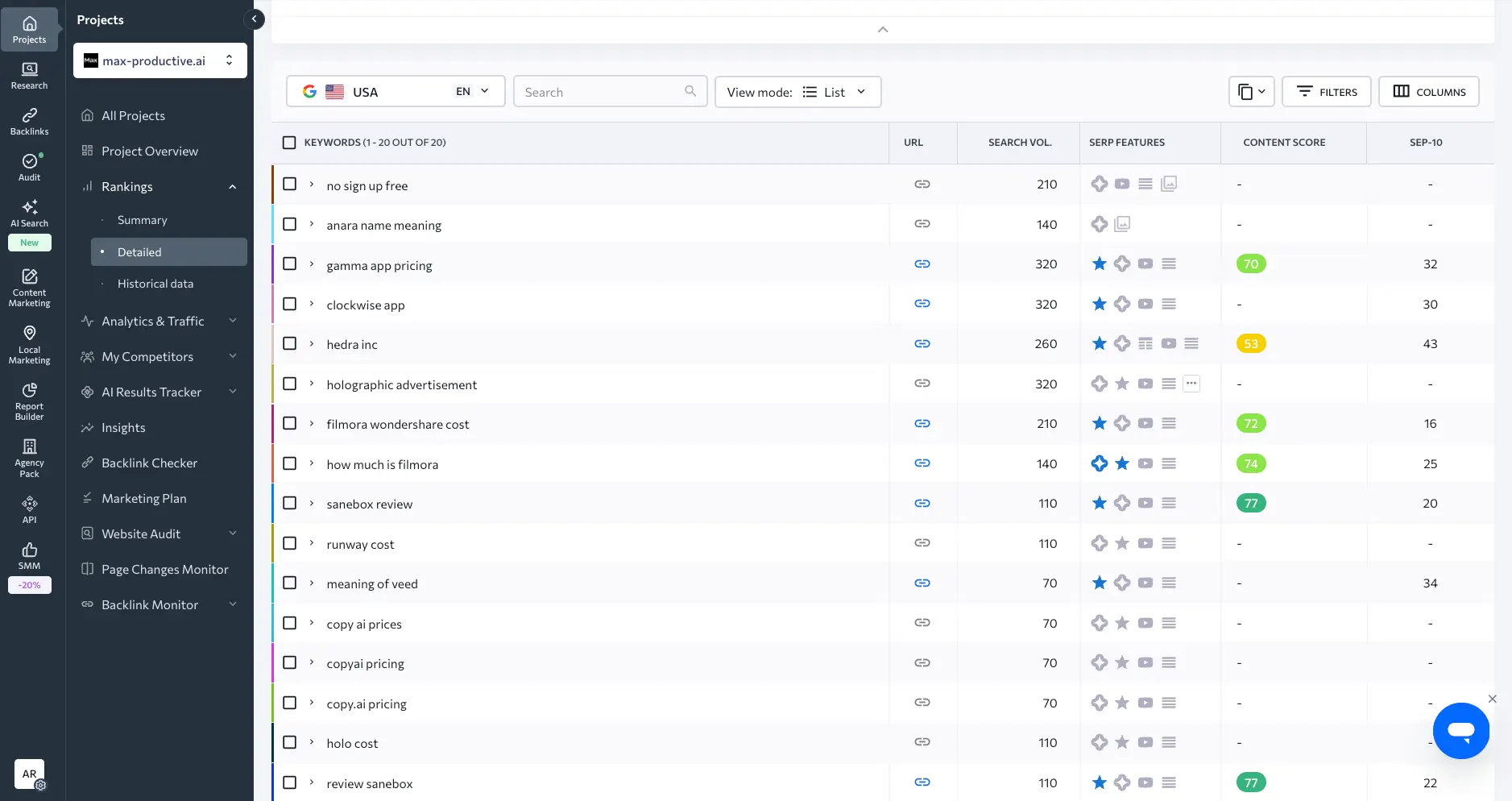Open AI Search in sidebar
This screenshot has height=801, width=1512.
pyautogui.click(x=29, y=214)
